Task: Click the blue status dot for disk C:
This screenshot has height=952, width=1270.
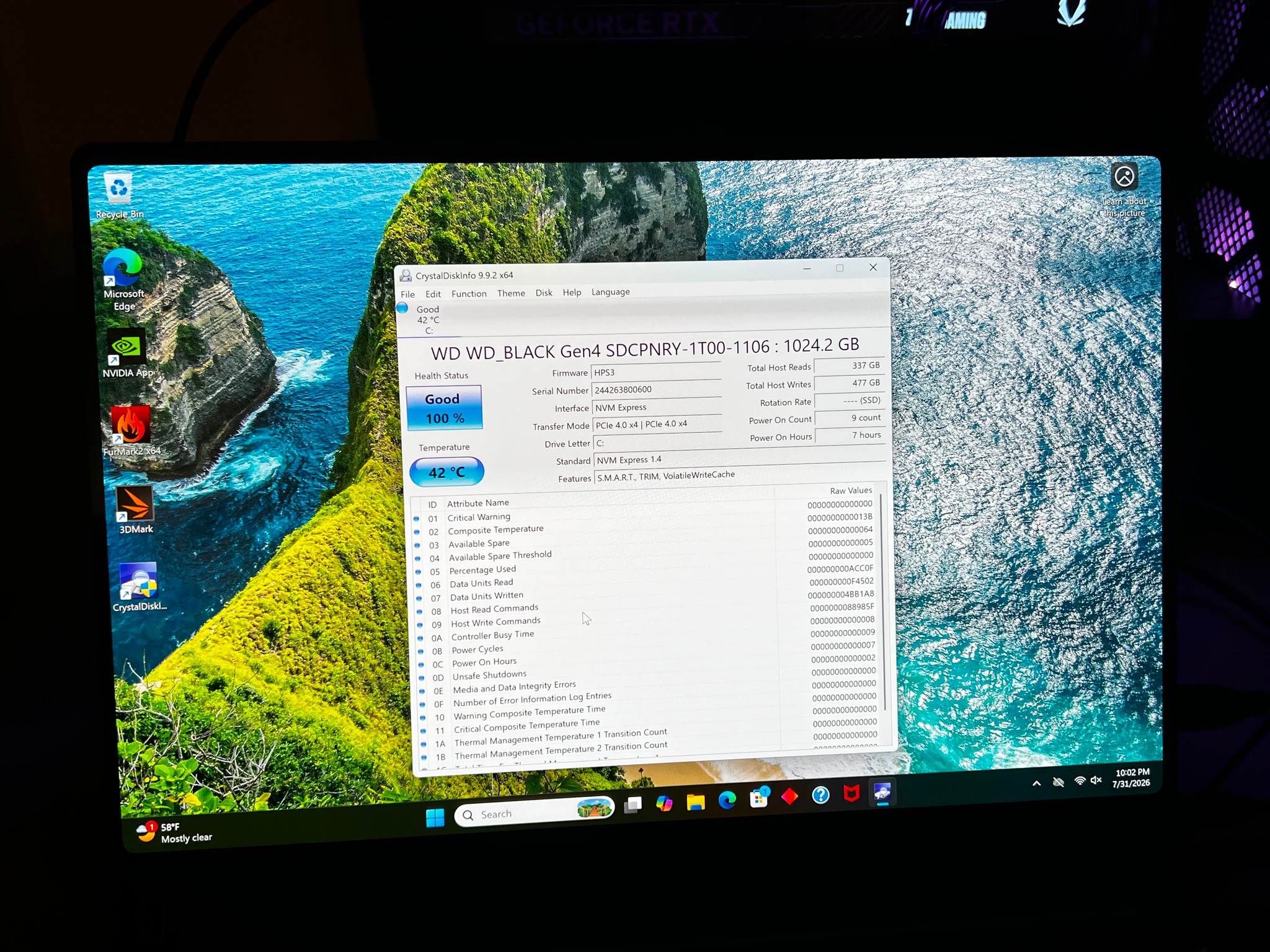Action: [402, 307]
